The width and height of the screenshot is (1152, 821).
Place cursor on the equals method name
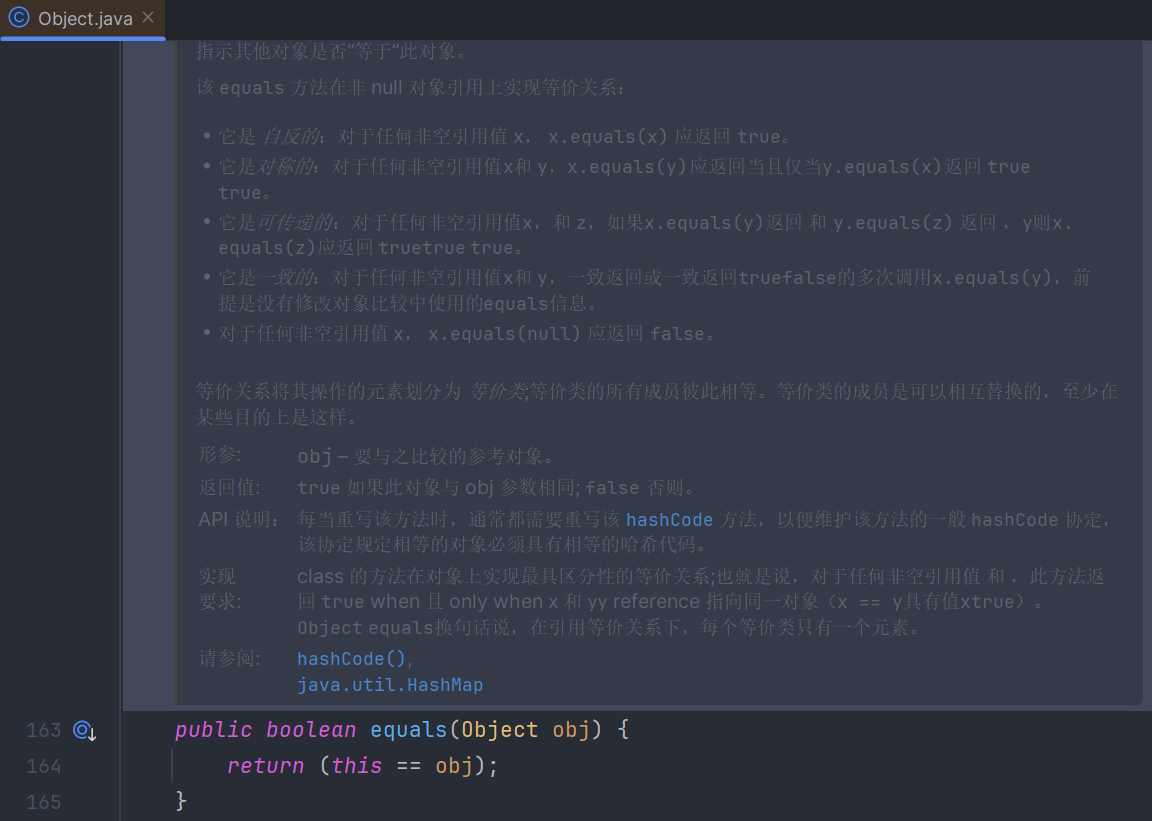pyautogui.click(x=408, y=730)
